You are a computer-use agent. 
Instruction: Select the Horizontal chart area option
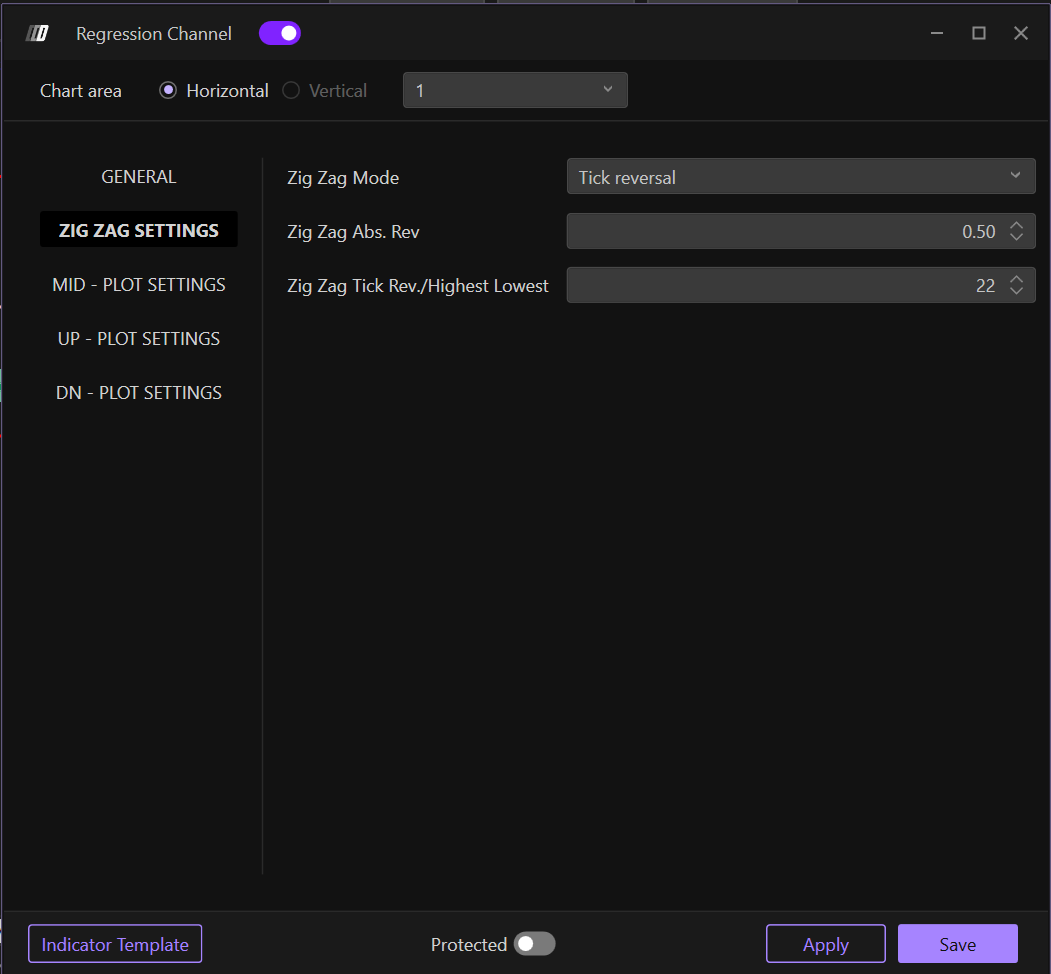click(168, 91)
